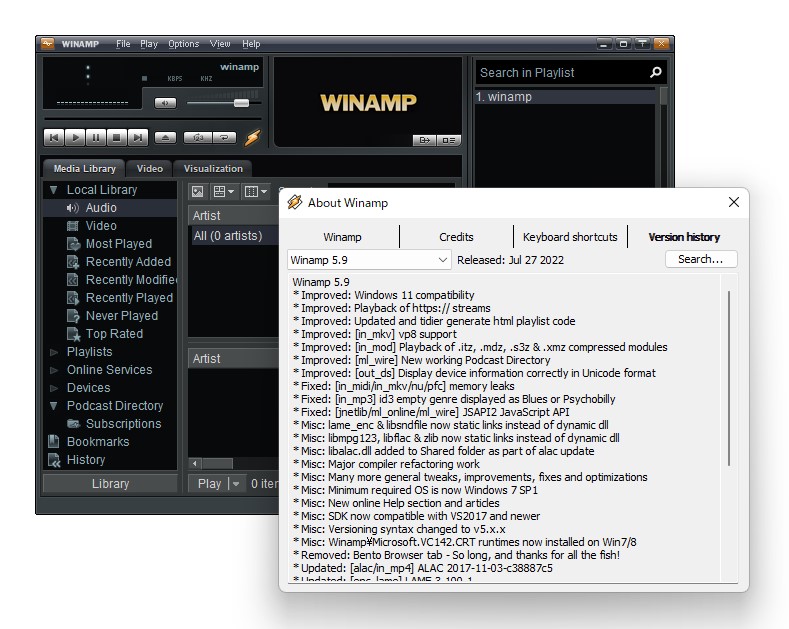Image resolution: width=789 pixels, height=629 pixels.
Task: Click the horizontal scrollbar left arrow
Action: 195,463
